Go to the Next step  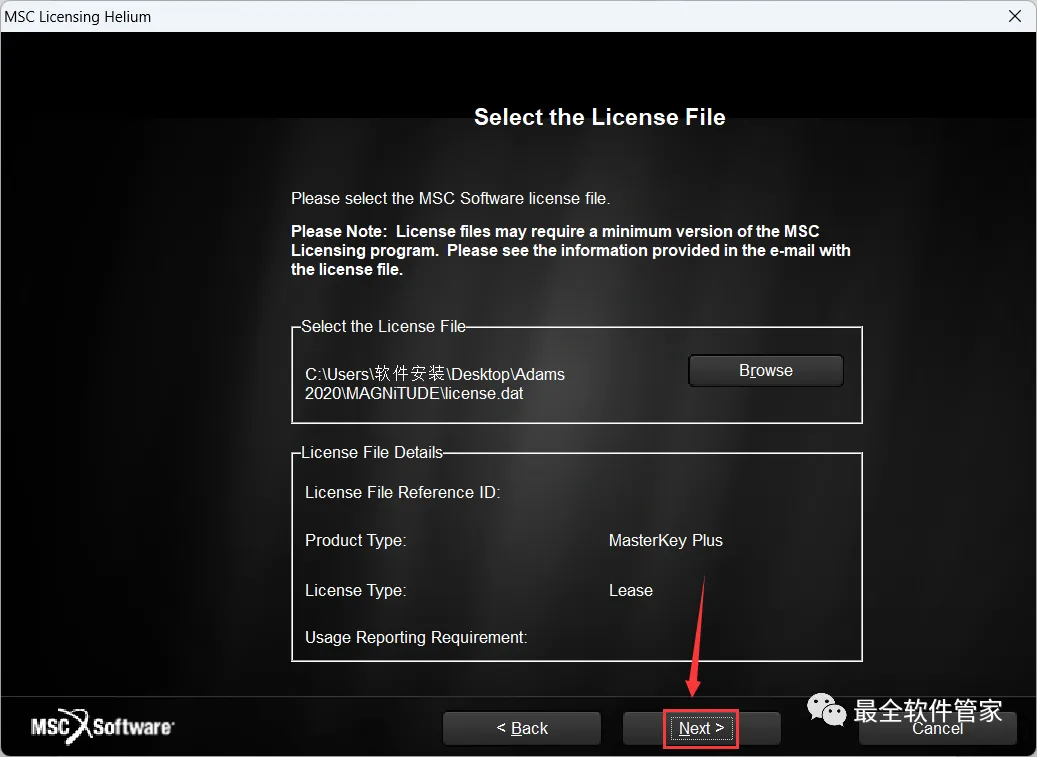coord(701,729)
